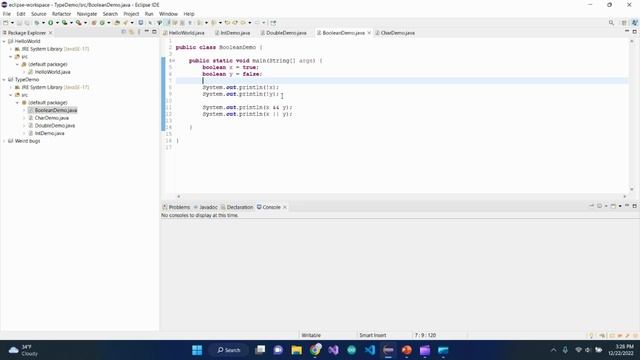Open the Run menu
The width and height of the screenshot is (640, 360).
[149, 14]
